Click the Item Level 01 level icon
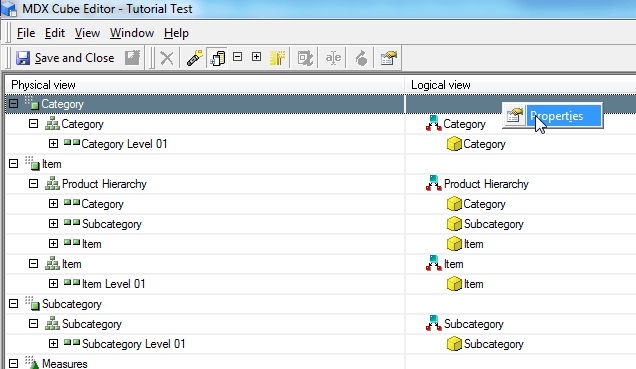This screenshot has height=369, width=636. click(x=72, y=282)
